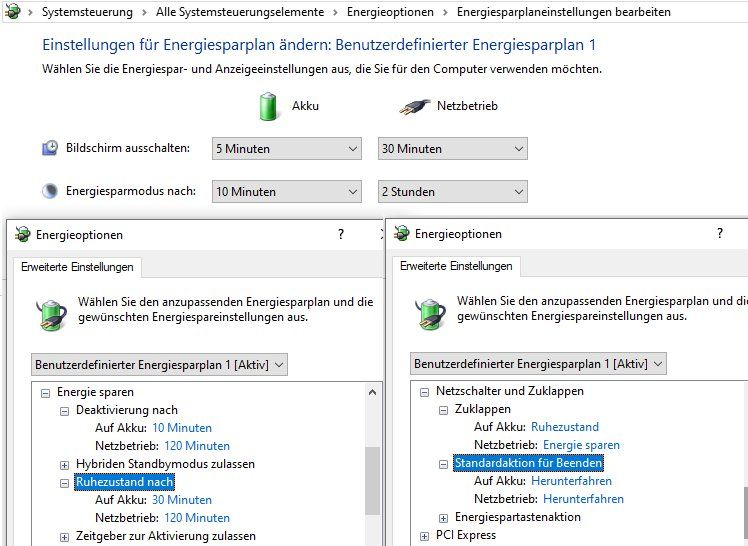
Task: Collapse the Deaktivierung nach node
Action: pos(64,412)
